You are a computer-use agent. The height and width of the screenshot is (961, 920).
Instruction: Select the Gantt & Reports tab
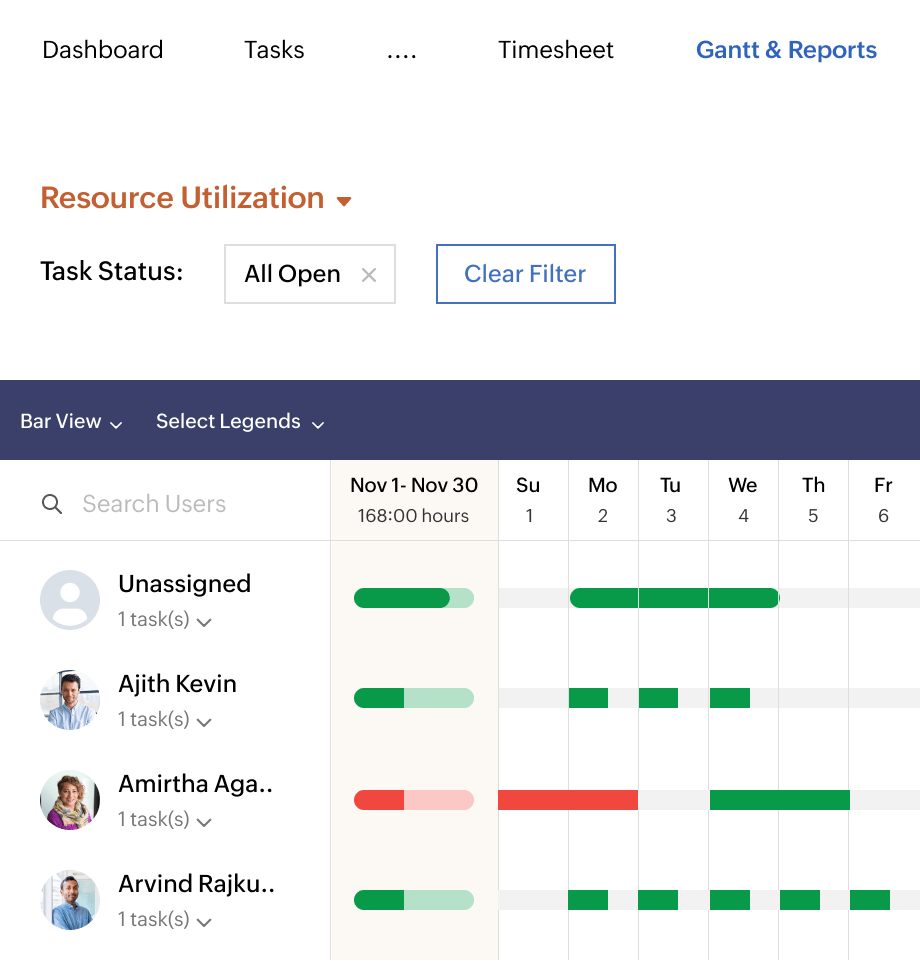(786, 50)
